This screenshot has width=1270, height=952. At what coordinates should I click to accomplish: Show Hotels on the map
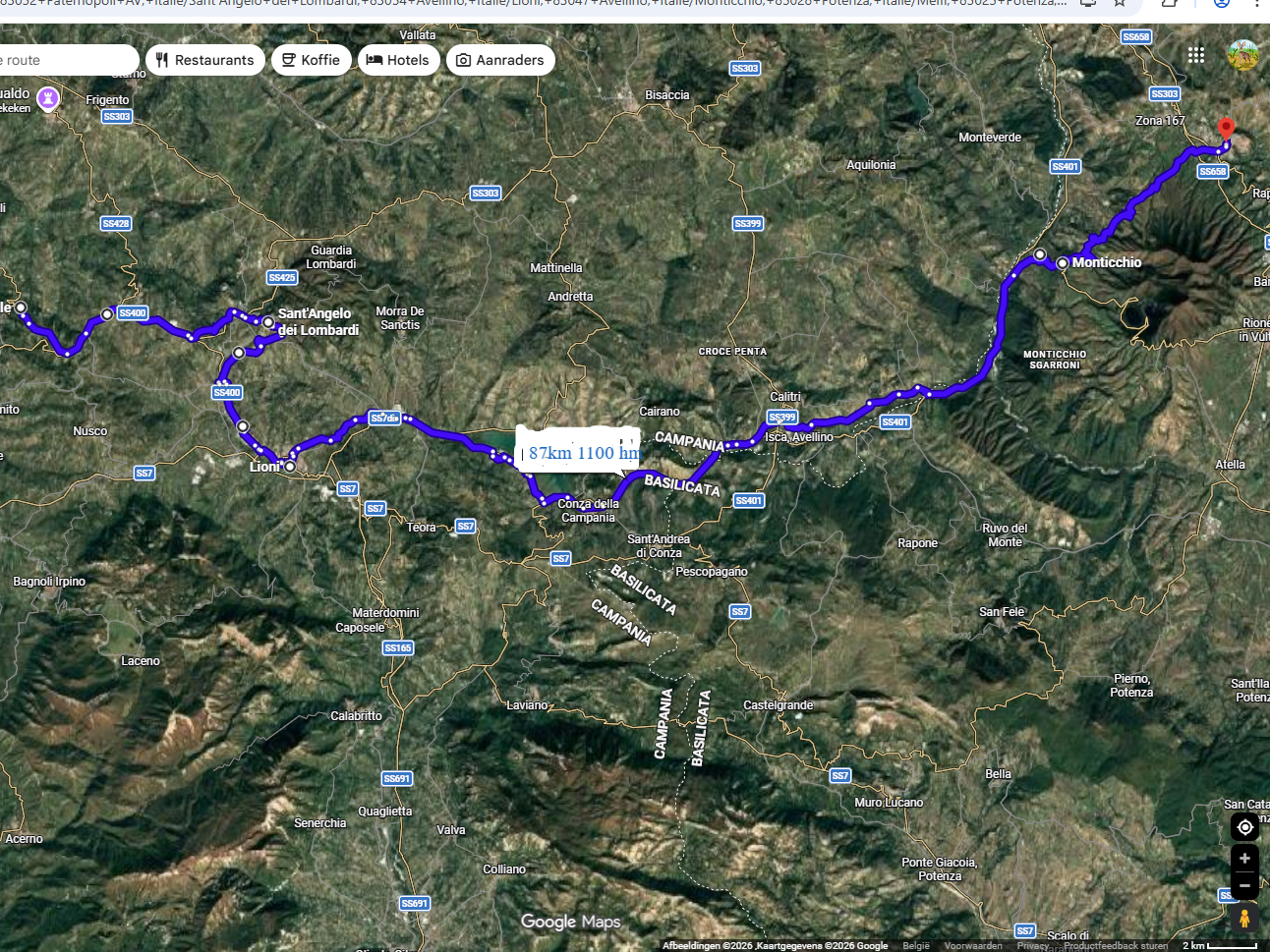click(398, 60)
